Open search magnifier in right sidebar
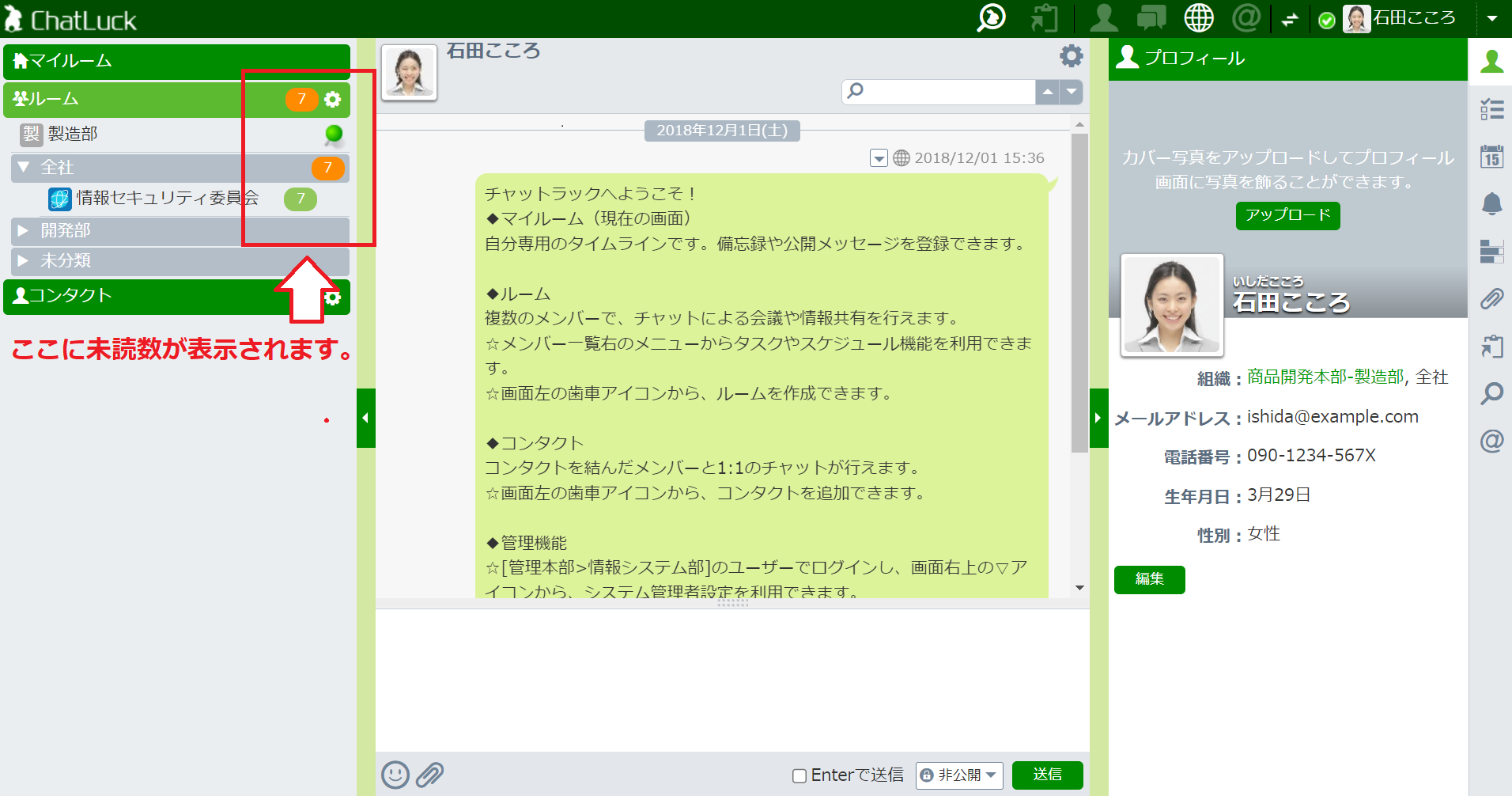The height and width of the screenshot is (796, 1512). 1491,393
